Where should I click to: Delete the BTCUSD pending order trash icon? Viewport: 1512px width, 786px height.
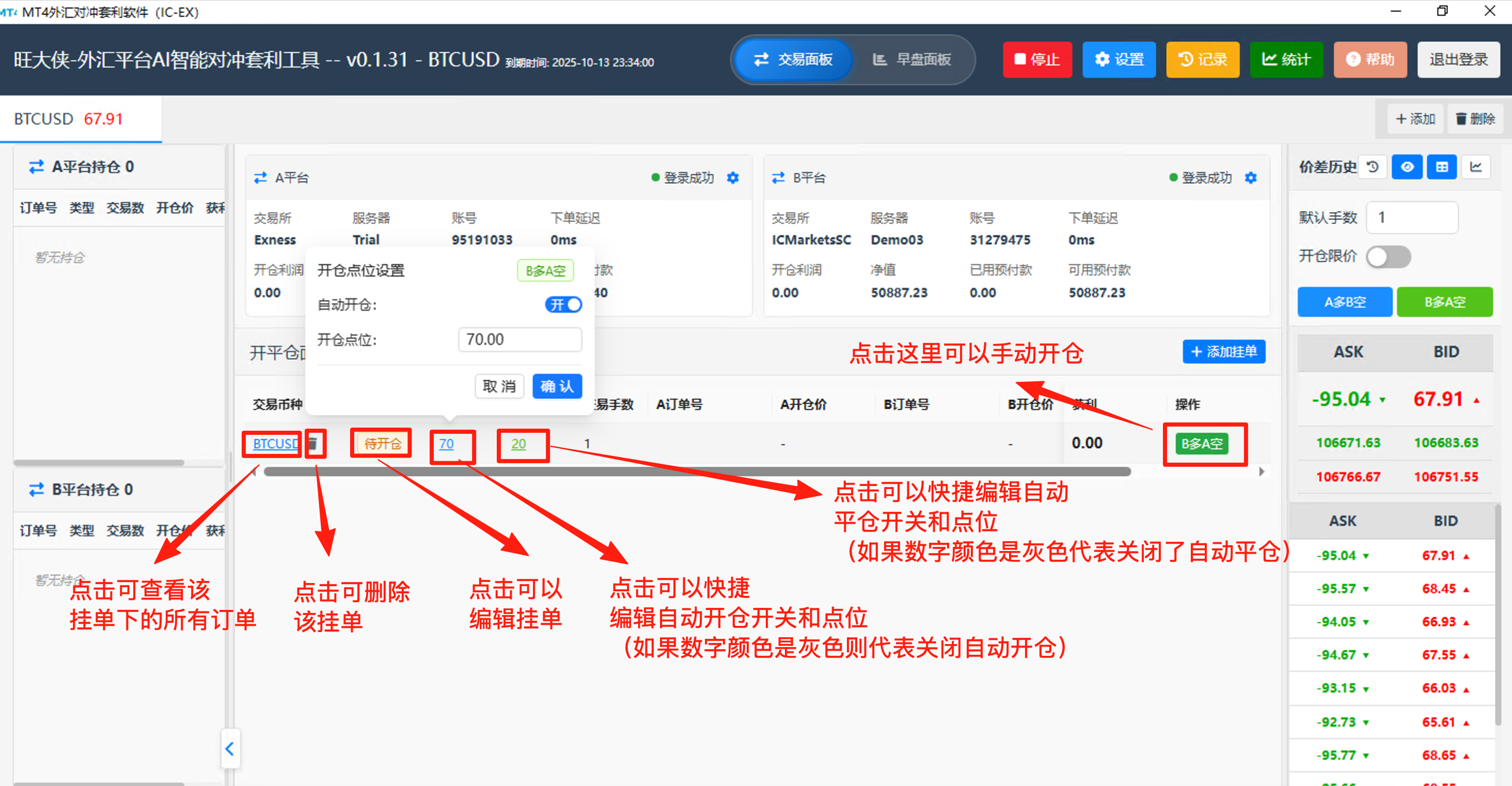coord(313,444)
